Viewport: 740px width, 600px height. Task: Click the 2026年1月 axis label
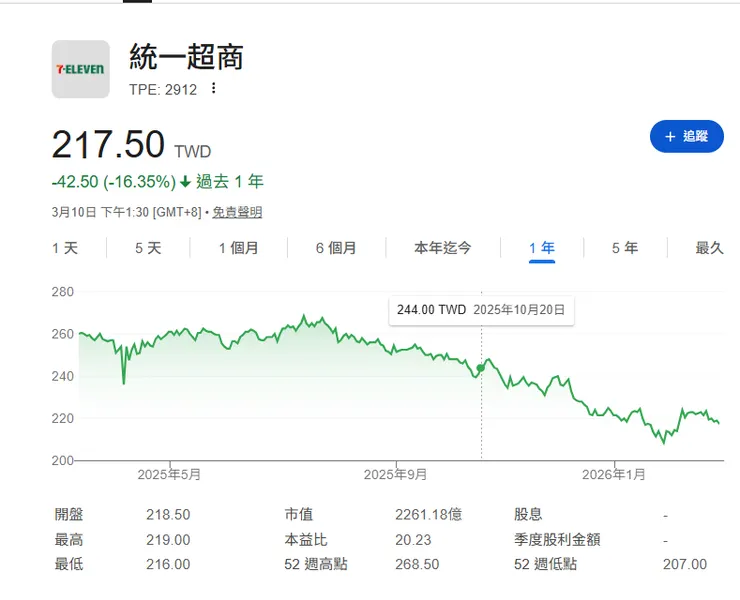pos(614,474)
